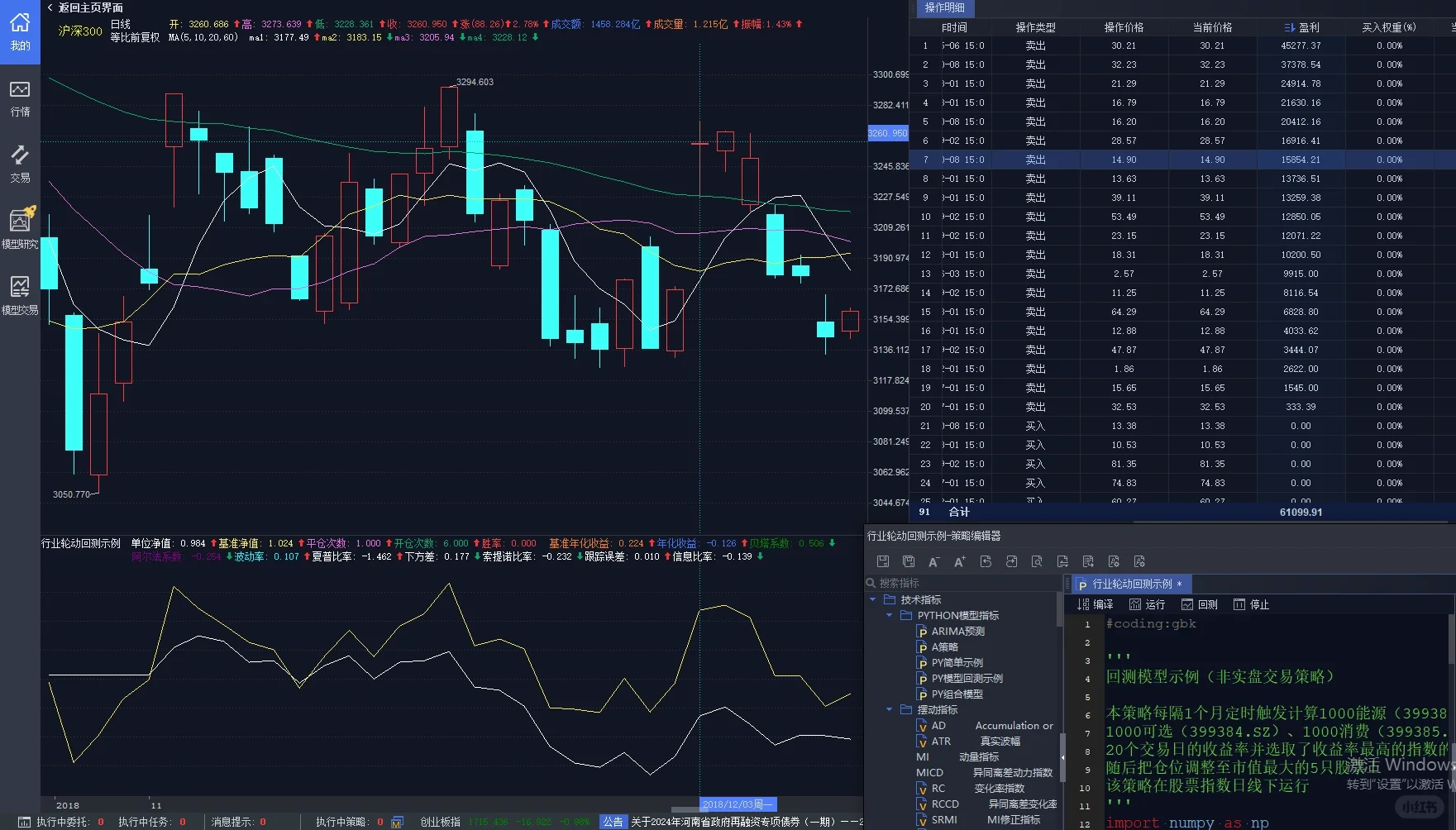1456x830 pixels.
Task: Click the news ticker about 河南省政府再融资专项债券
Action: (x=746, y=822)
